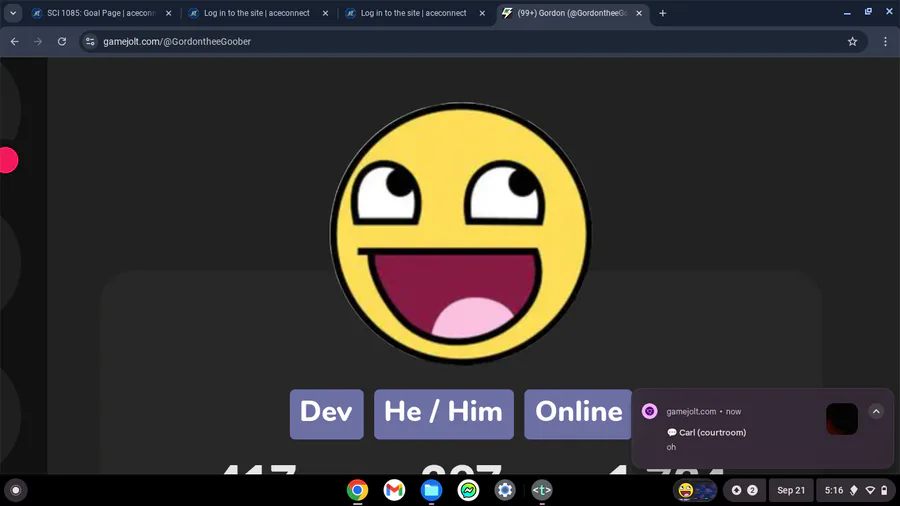Viewport: 900px width, 506px height.
Task: Open Settings gear from the shelf
Action: click(505, 490)
